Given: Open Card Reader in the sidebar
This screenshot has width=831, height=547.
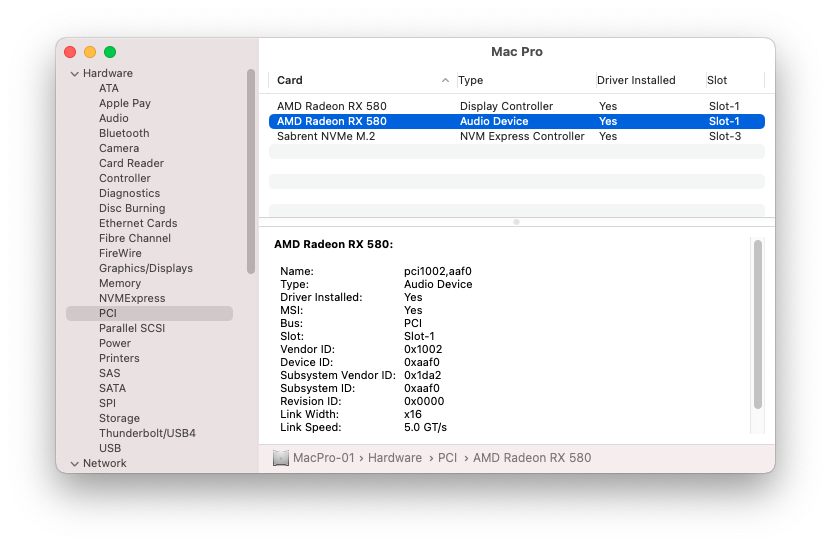Looking at the screenshot, I should pos(131,163).
